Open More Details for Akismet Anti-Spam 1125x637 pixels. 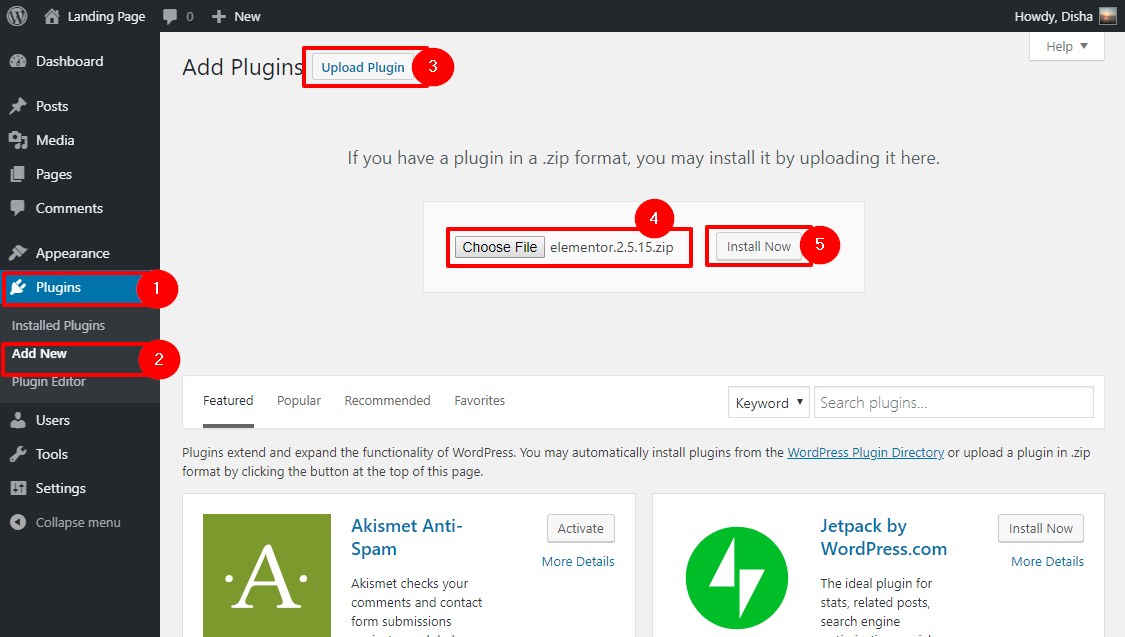click(x=578, y=562)
